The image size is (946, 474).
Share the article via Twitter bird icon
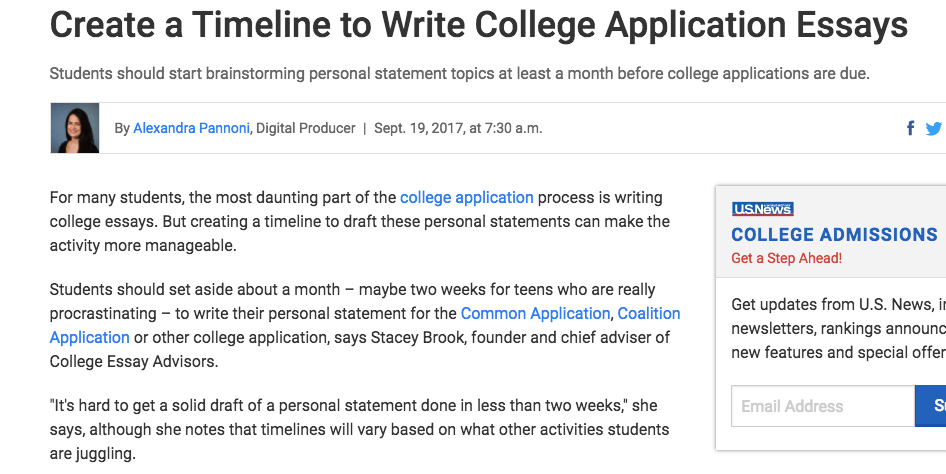934,128
